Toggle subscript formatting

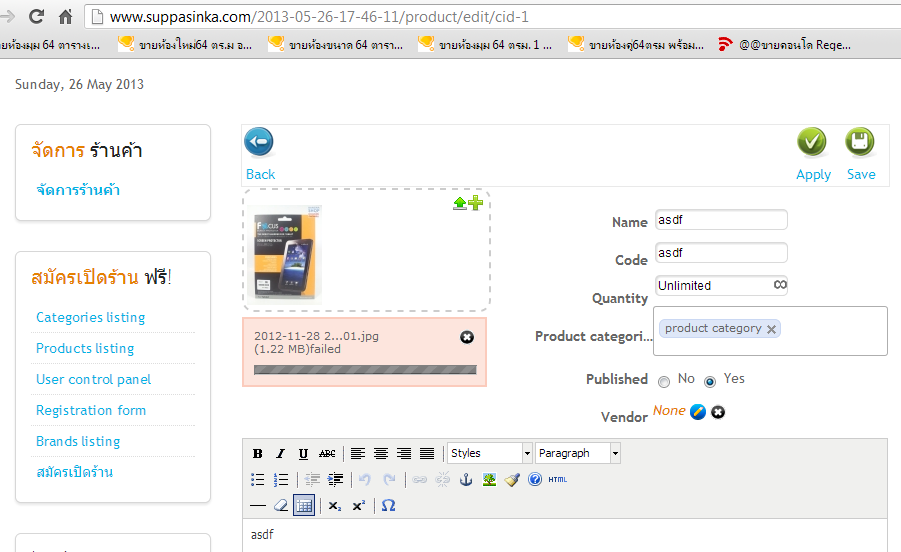(x=335, y=506)
